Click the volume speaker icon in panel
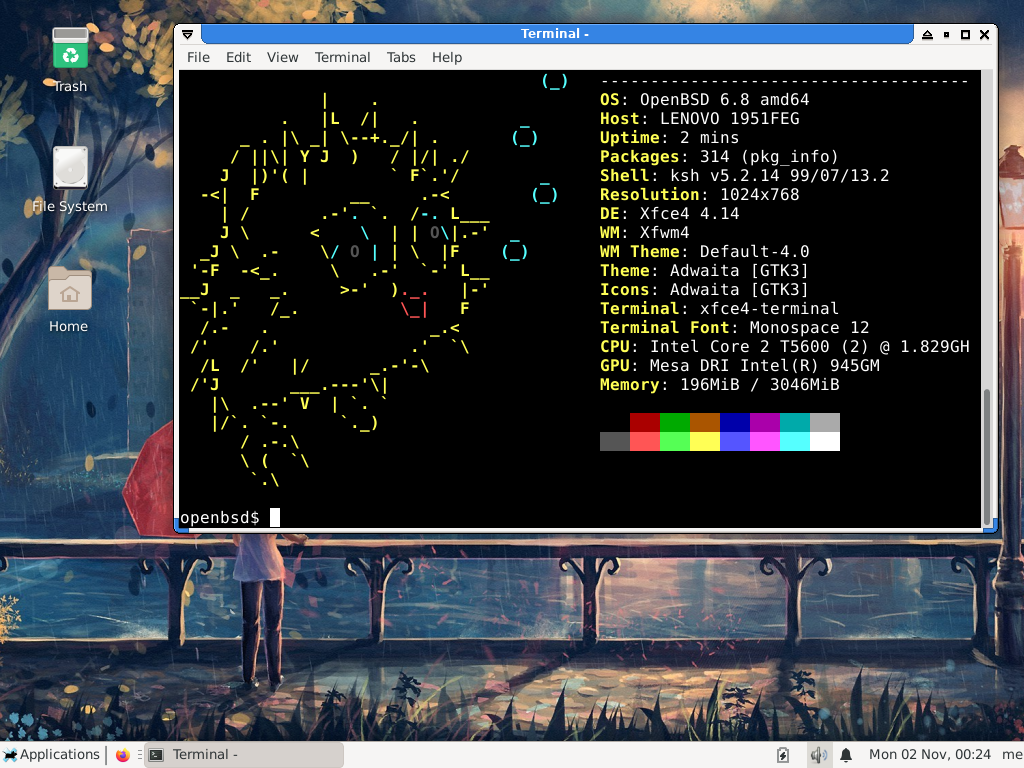Image resolution: width=1024 pixels, height=768 pixels. [x=818, y=755]
